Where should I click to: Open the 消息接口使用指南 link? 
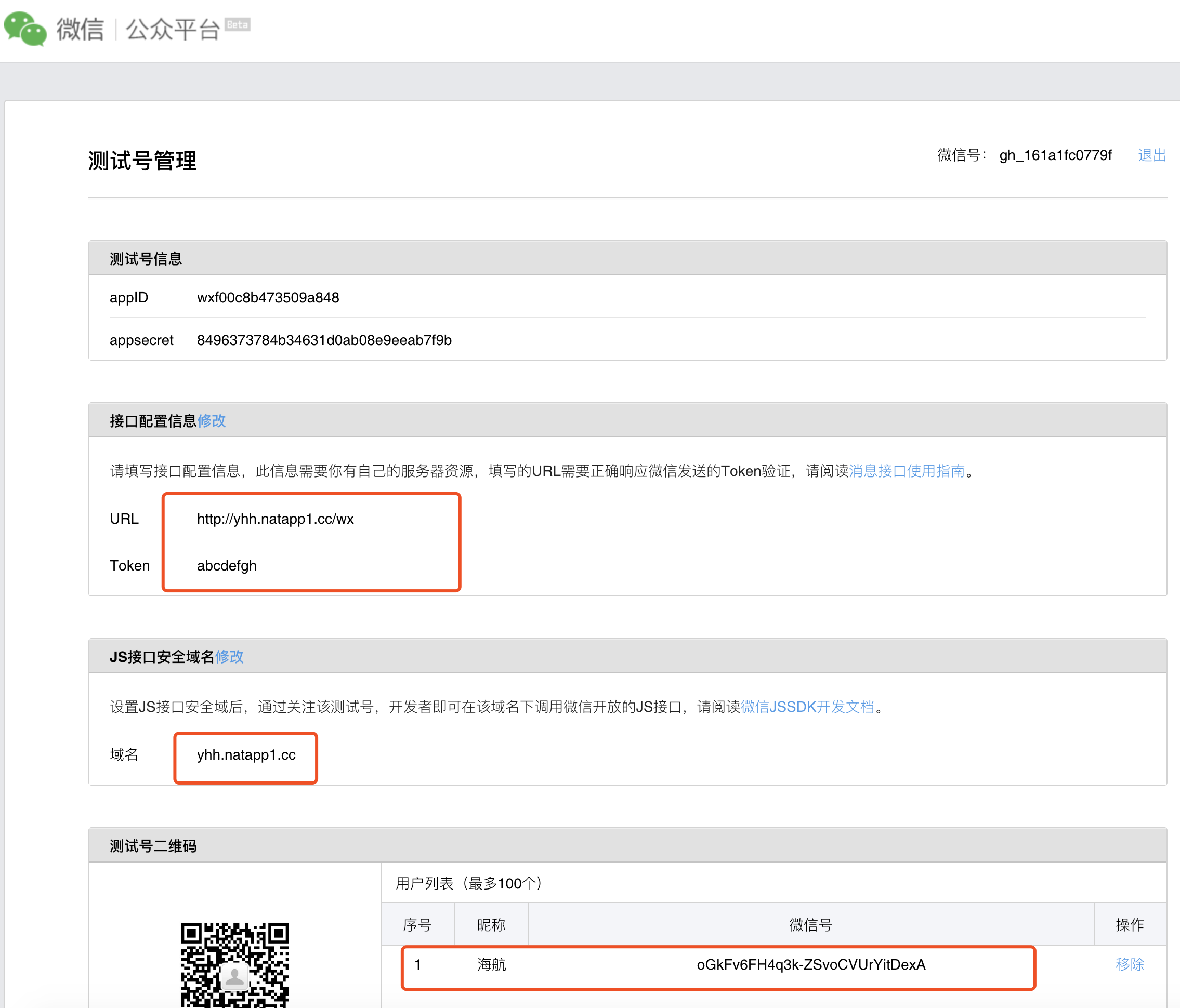[x=907, y=471]
